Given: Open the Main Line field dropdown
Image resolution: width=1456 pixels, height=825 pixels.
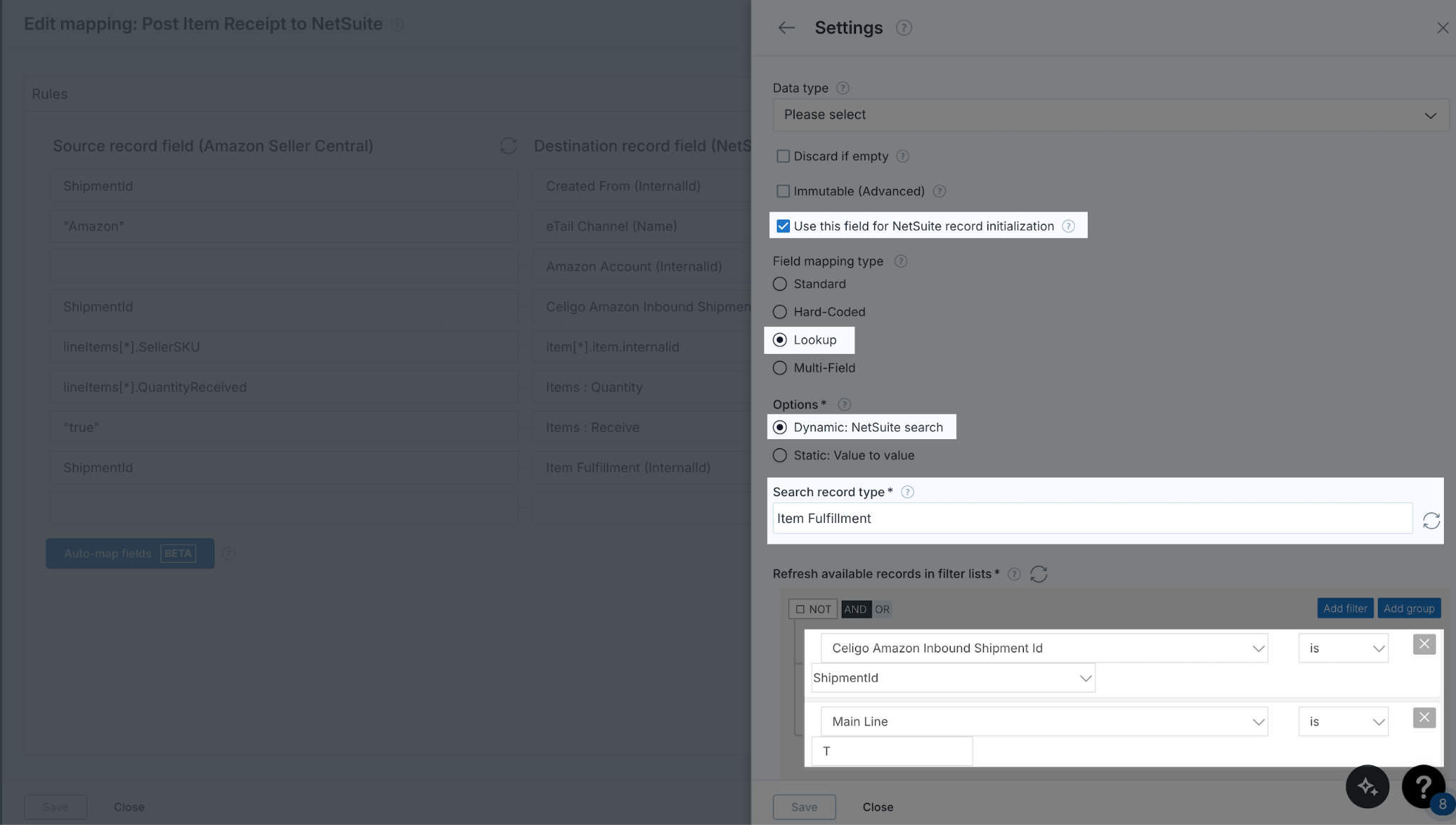Looking at the screenshot, I should [x=1044, y=721].
